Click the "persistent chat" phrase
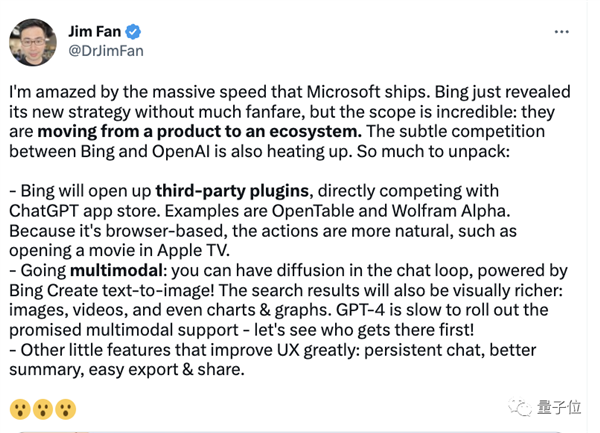The height and width of the screenshot is (433, 600). click(x=411, y=347)
